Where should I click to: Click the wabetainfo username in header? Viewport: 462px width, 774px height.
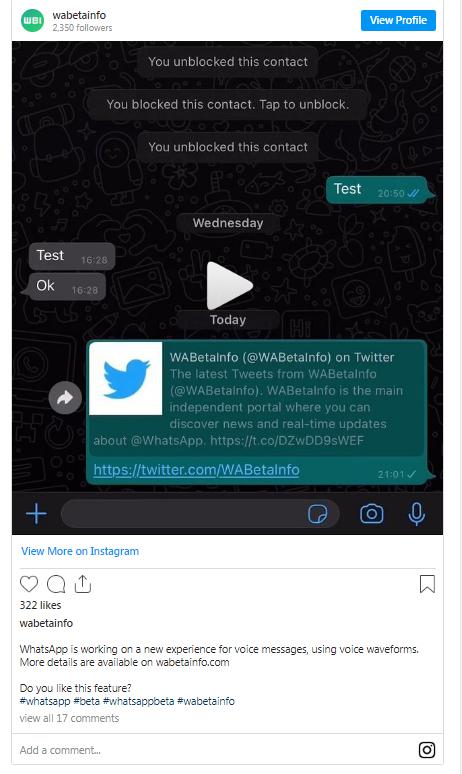pyautogui.click(x=79, y=15)
